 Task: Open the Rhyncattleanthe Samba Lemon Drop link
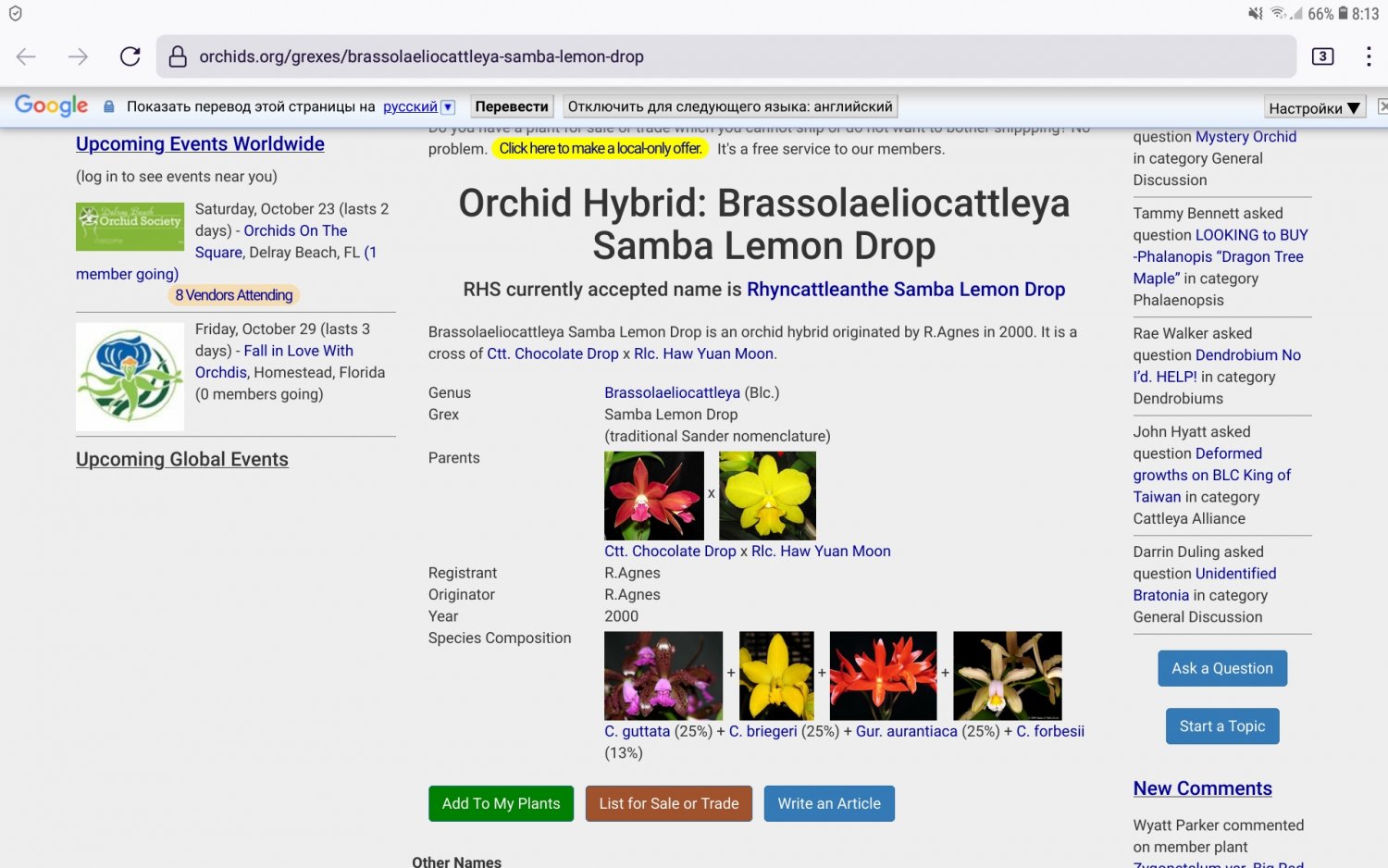tap(905, 290)
